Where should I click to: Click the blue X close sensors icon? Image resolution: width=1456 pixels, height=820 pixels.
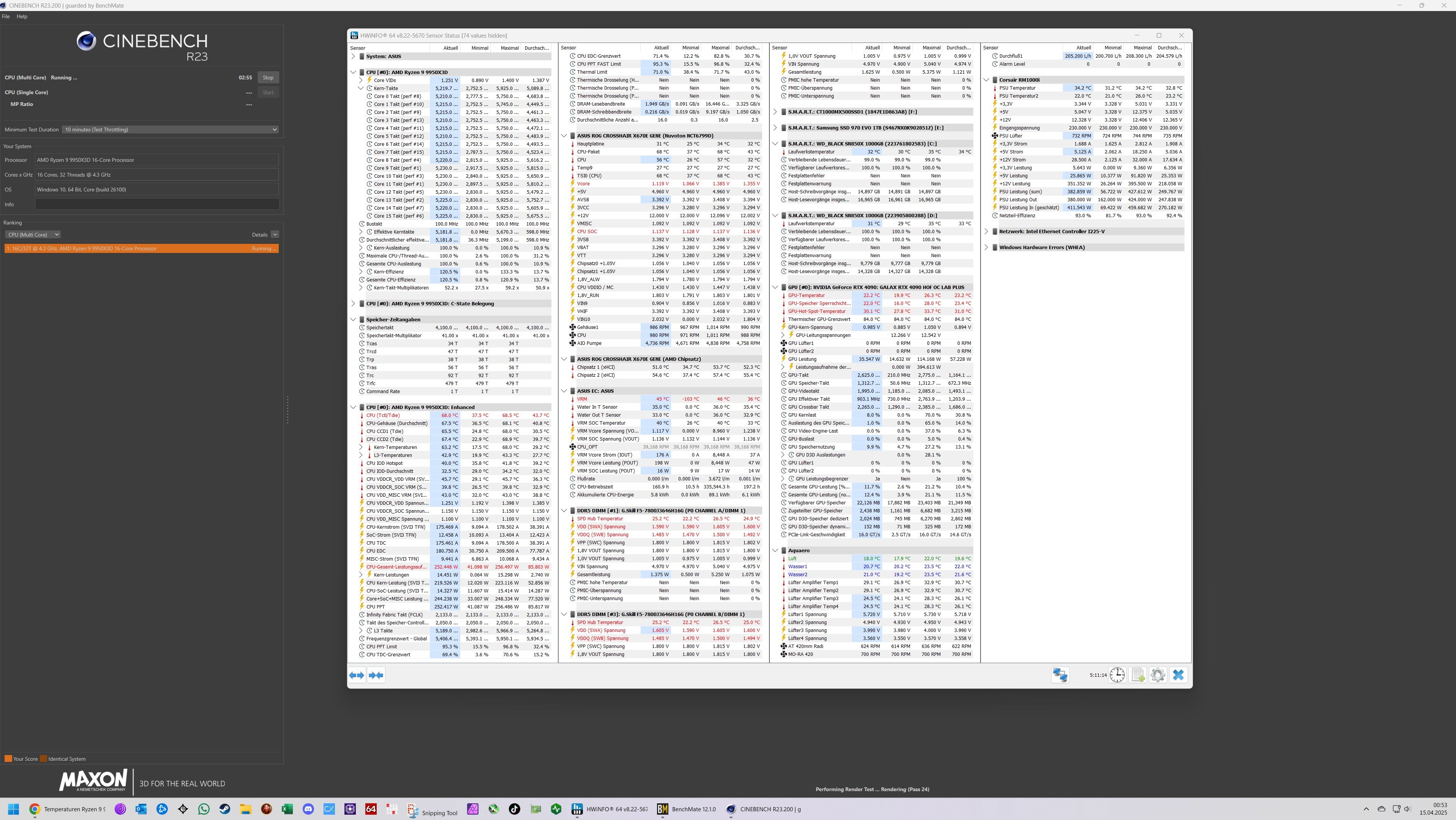click(x=1178, y=675)
